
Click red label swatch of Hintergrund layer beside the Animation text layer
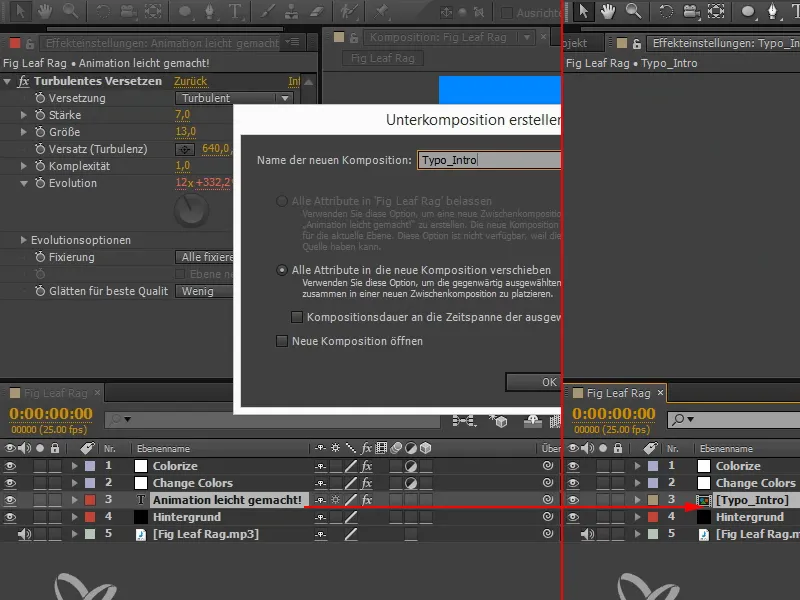(90, 517)
